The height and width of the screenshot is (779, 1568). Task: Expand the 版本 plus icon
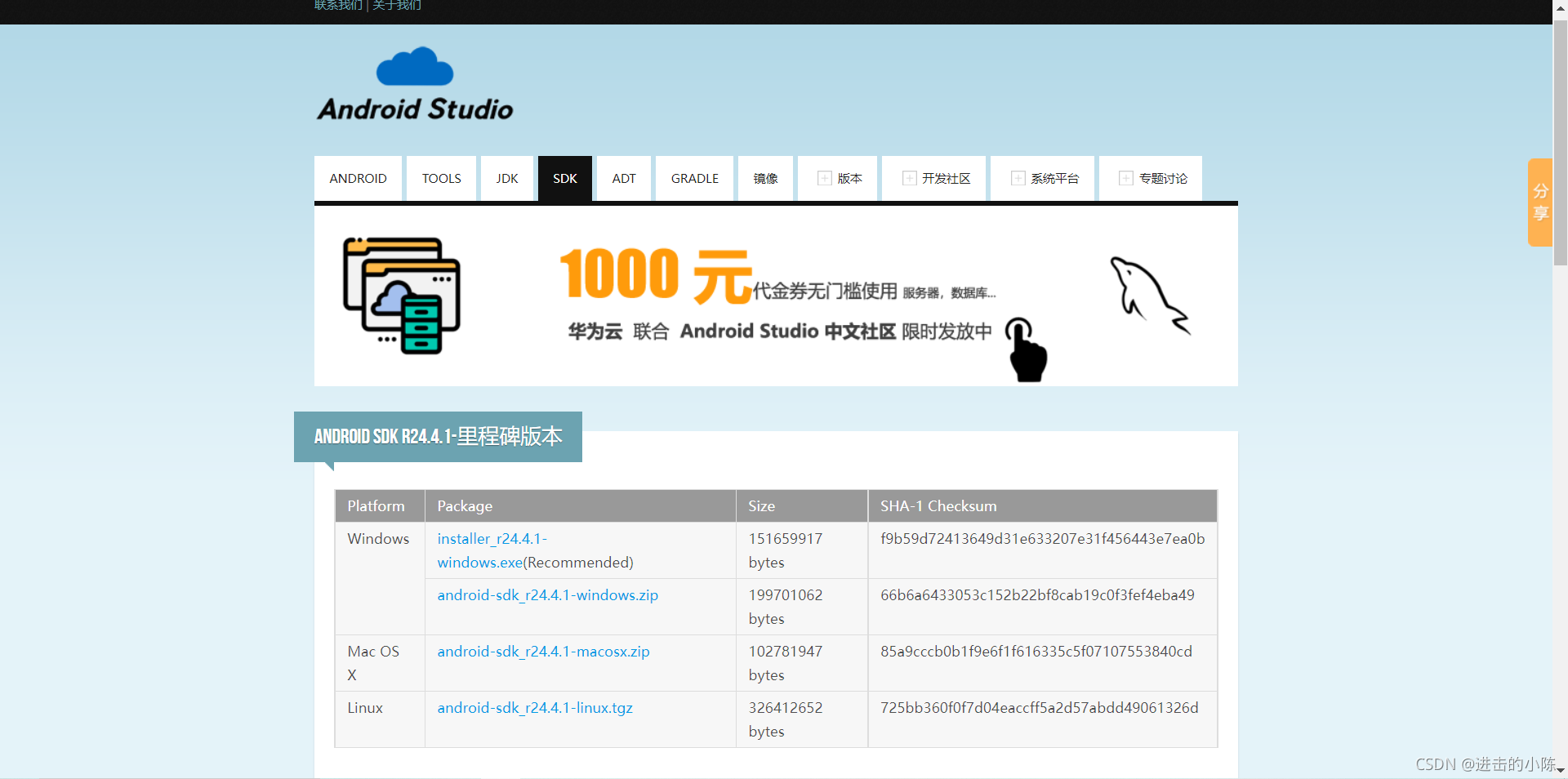tap(825, 178)
